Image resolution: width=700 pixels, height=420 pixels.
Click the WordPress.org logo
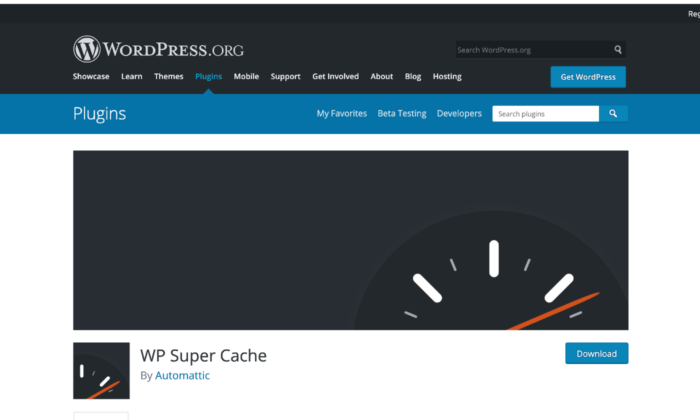point(158,49)
